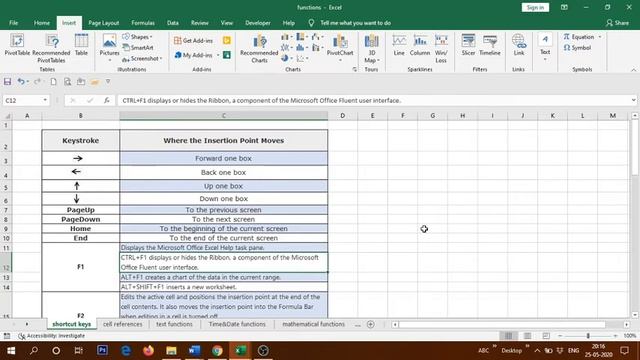Select the cell containing PageDown
The height and width of the screenshot is (360, 640).
[x=81, y=219]
